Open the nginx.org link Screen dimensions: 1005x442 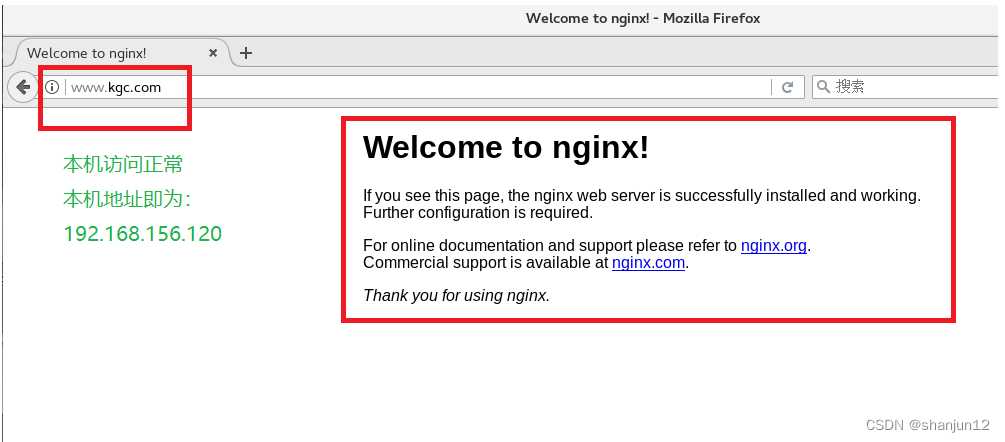[774, 245]
